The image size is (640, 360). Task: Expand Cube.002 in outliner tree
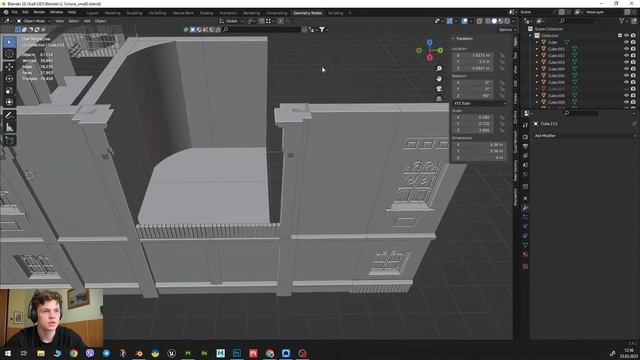click(x=537, y=56)
